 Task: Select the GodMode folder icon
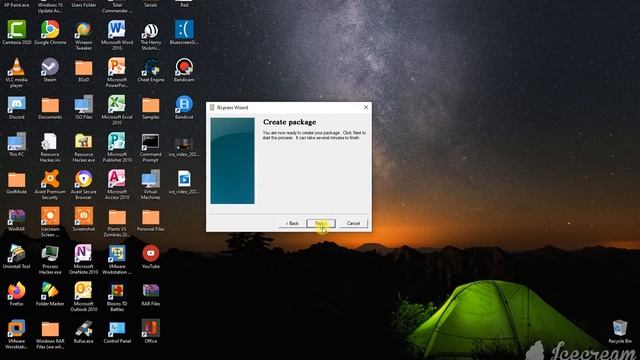click(x=17, y=180)
